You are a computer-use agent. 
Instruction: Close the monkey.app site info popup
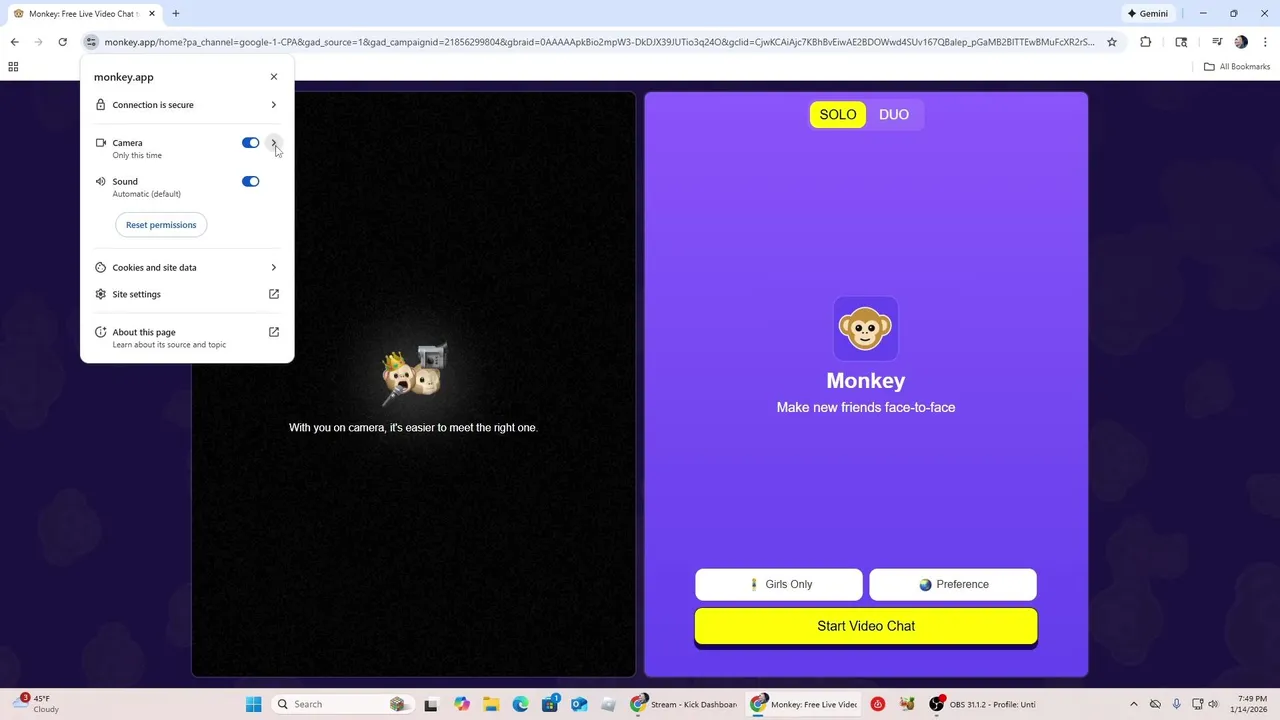point(274,77)
